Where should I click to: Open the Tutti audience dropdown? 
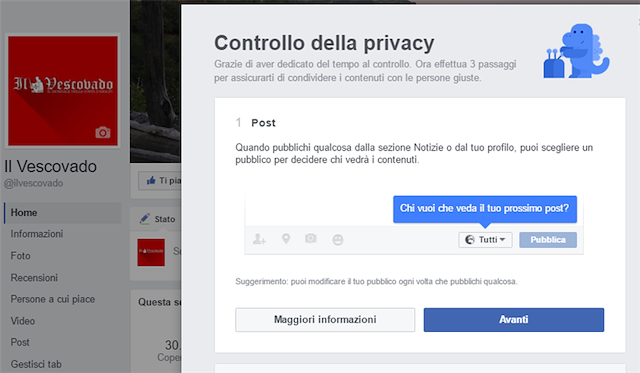click(x=485, y=240)
